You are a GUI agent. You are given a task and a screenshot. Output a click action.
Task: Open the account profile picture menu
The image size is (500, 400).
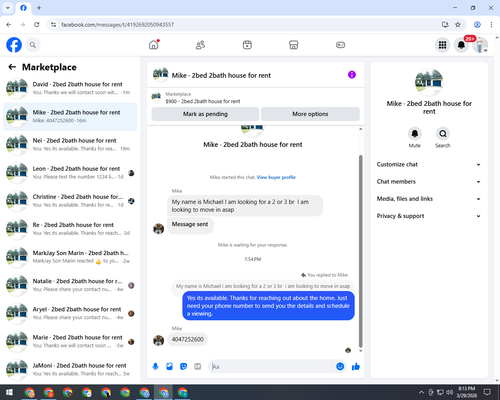[x=480, y=45]
